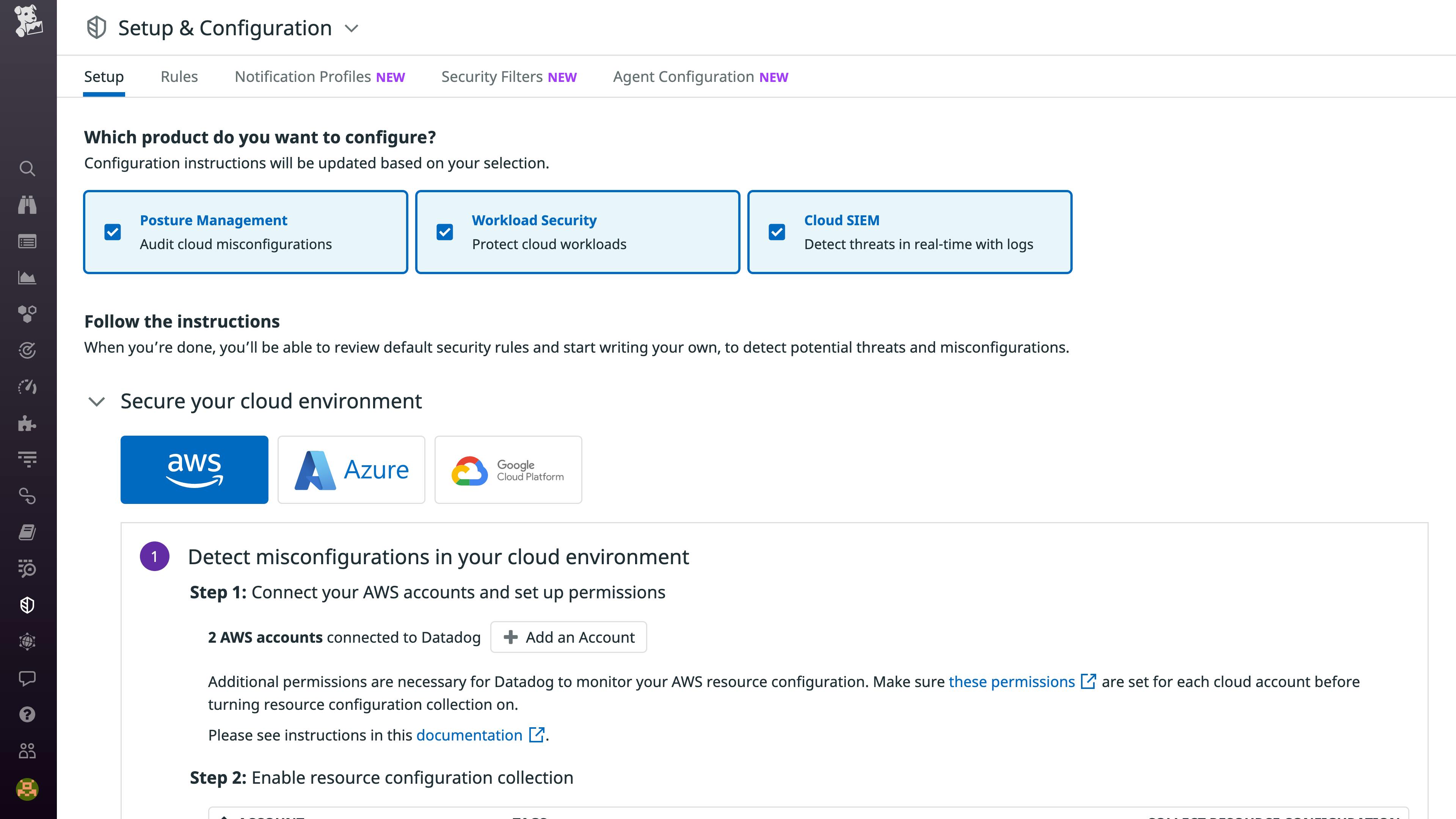Viewport: 1456px width, 819px height.
Task: Select the Events icon in the sidebar
Action: tap(28, 242)
